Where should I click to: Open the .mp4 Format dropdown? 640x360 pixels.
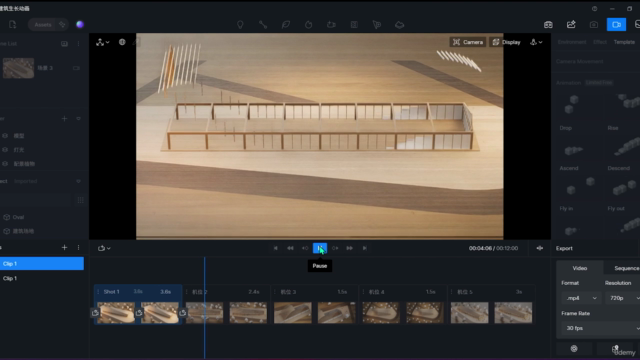pos(581,298)
